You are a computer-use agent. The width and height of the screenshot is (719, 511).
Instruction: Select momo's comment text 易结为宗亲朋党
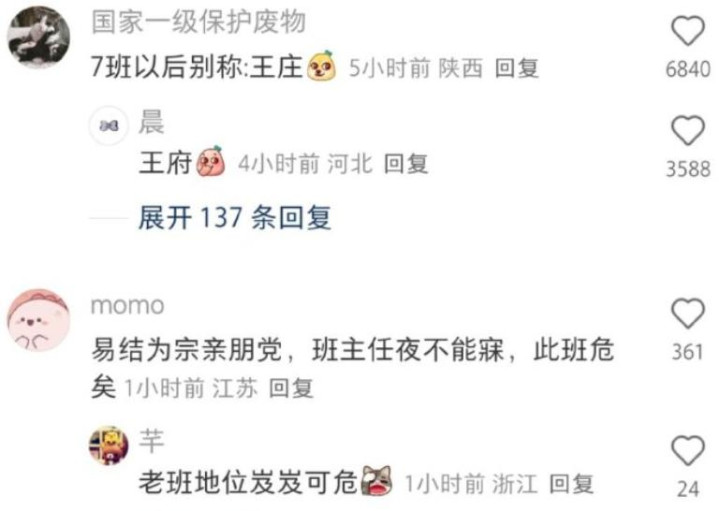tap(187, 350)
